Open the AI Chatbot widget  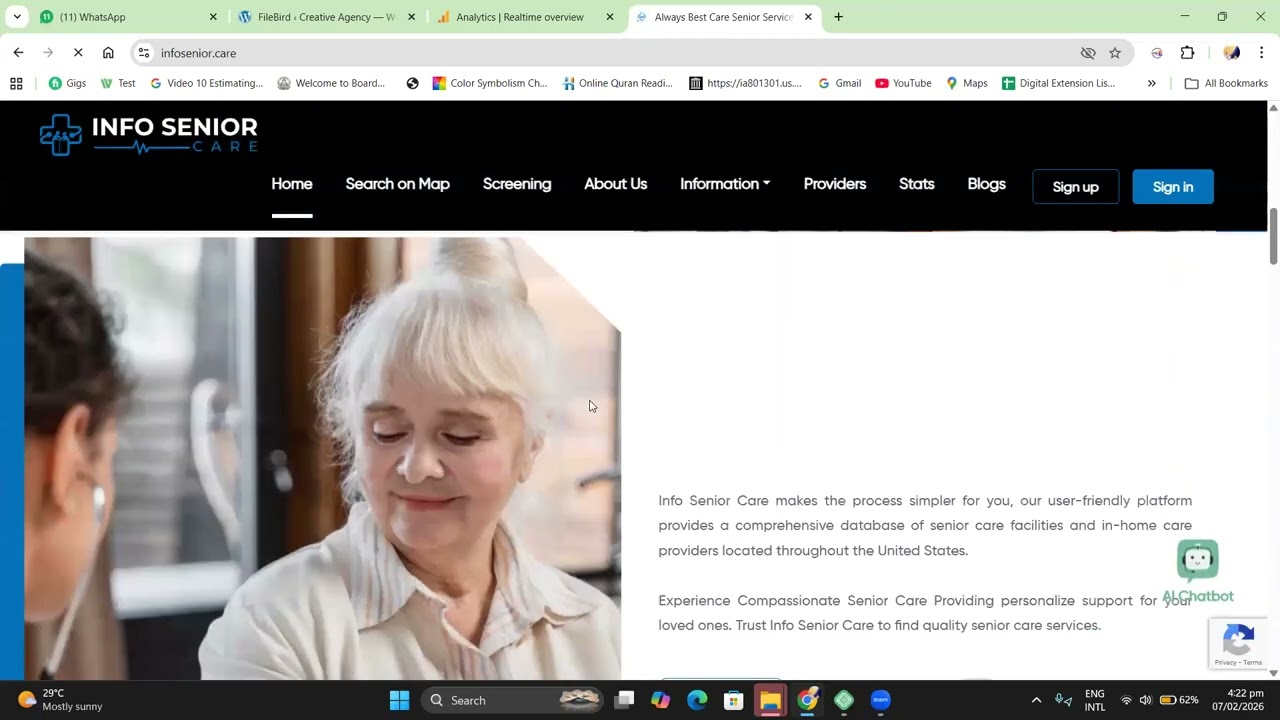coord(1198,572)
